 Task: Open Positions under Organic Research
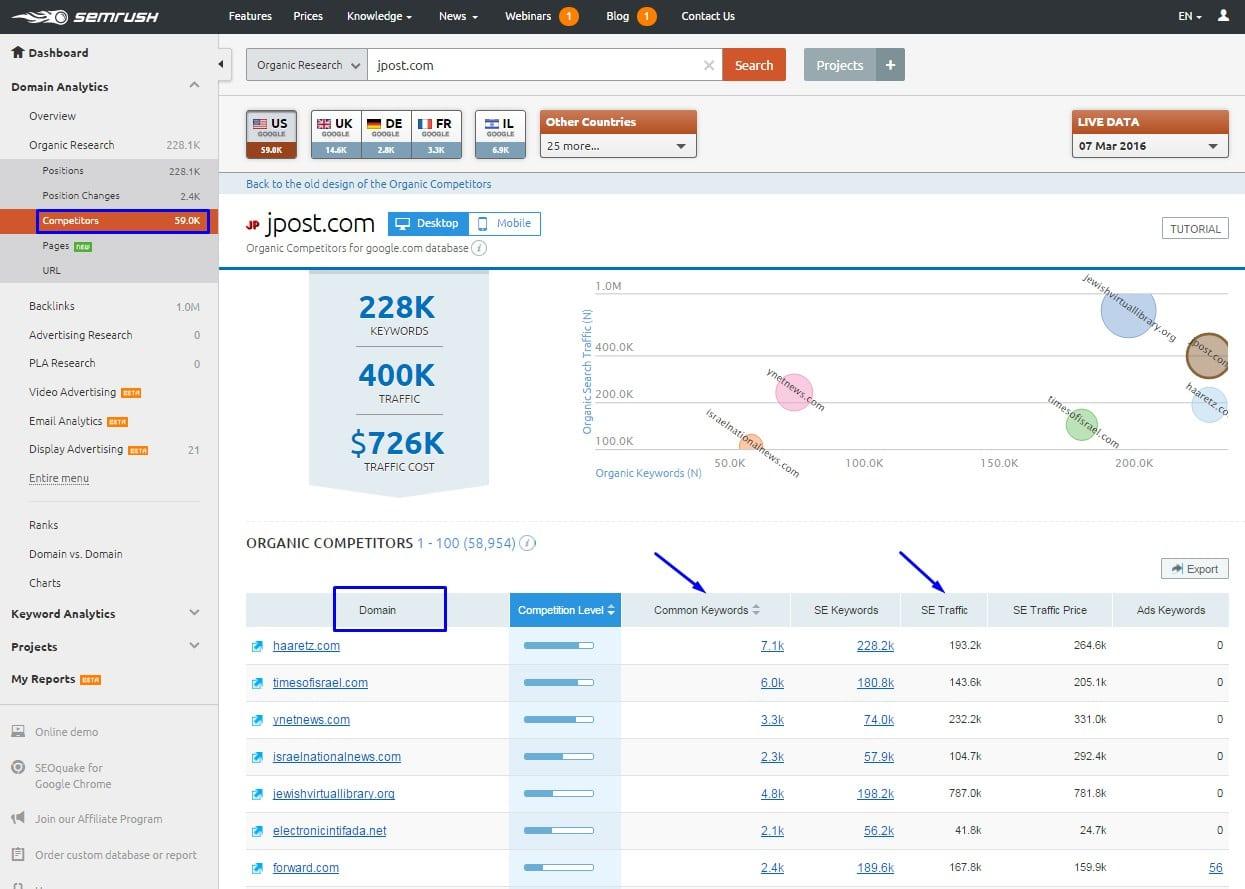[63, 171]
